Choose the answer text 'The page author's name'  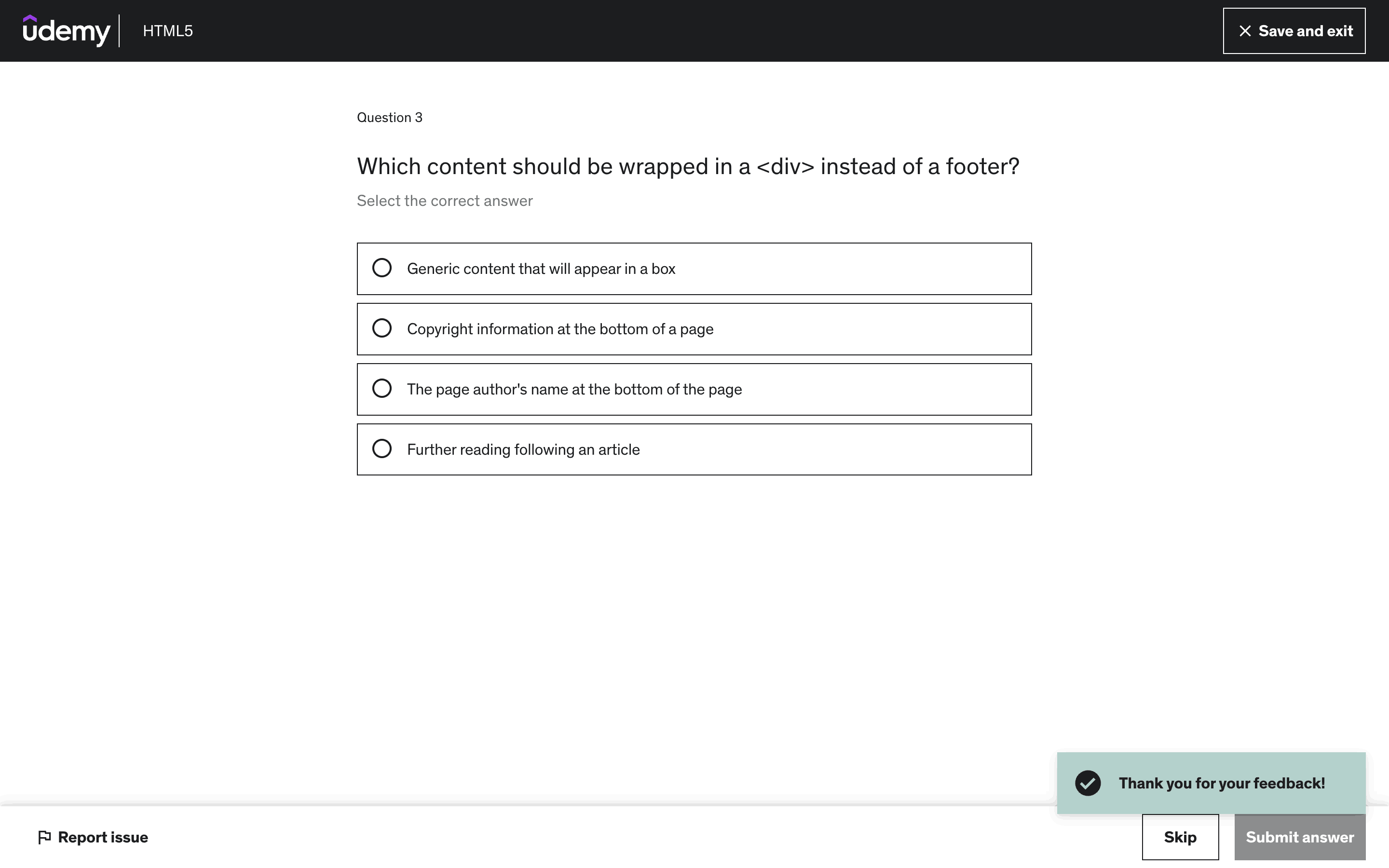pos(574,390)
